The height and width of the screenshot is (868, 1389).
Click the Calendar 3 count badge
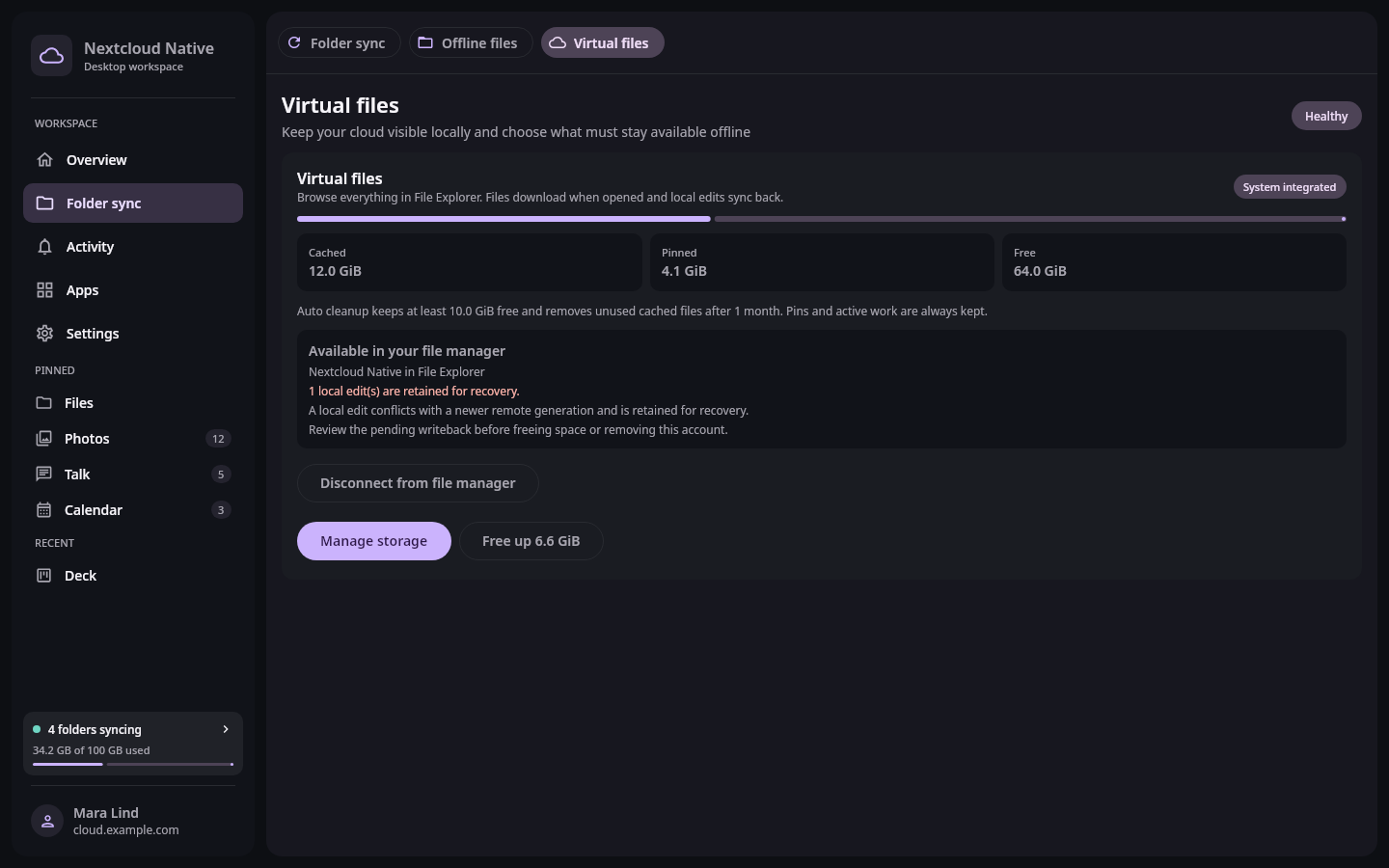[221, 510]
